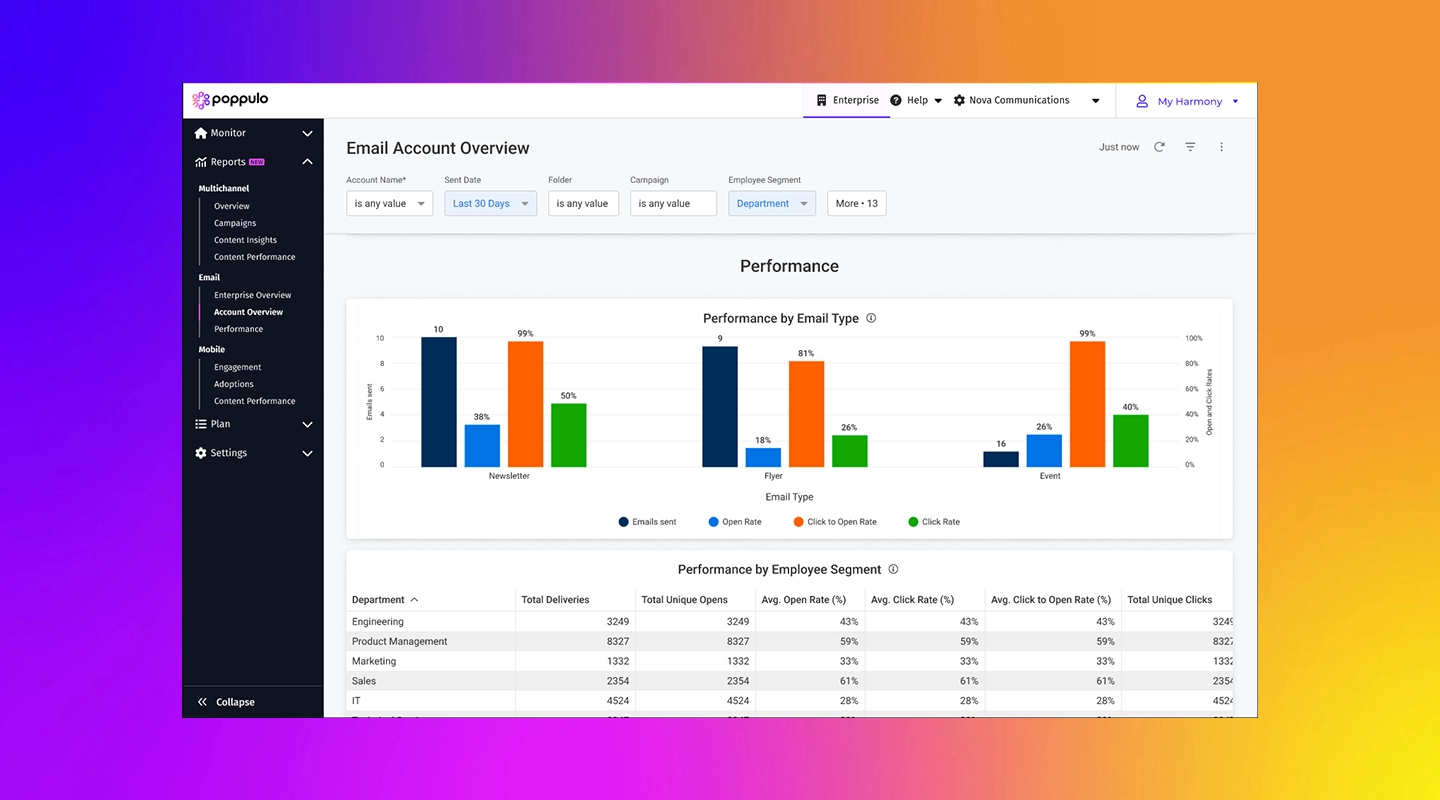Click the Poppulo logo
Viewport: 1440px width, 800px height.
pos(230,100)
